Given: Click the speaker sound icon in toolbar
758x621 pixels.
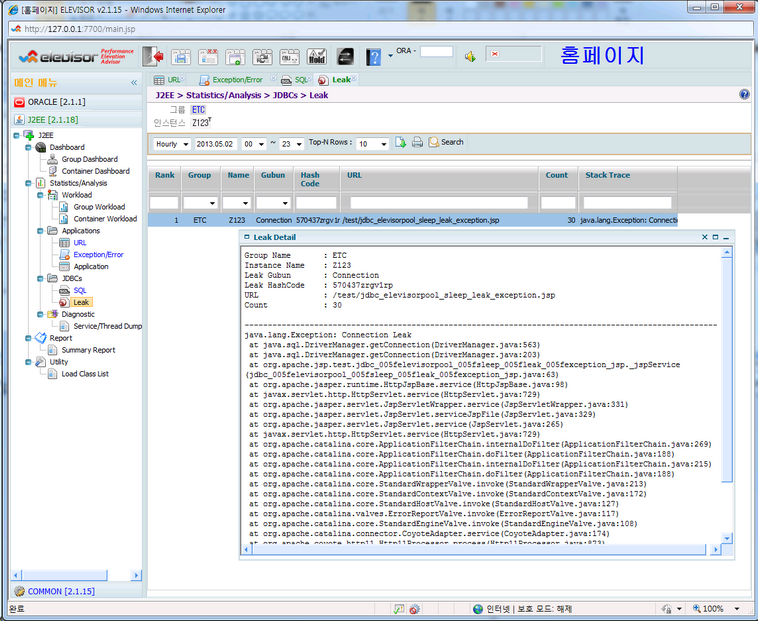Looking at the screenshot, I should [470, 57].
